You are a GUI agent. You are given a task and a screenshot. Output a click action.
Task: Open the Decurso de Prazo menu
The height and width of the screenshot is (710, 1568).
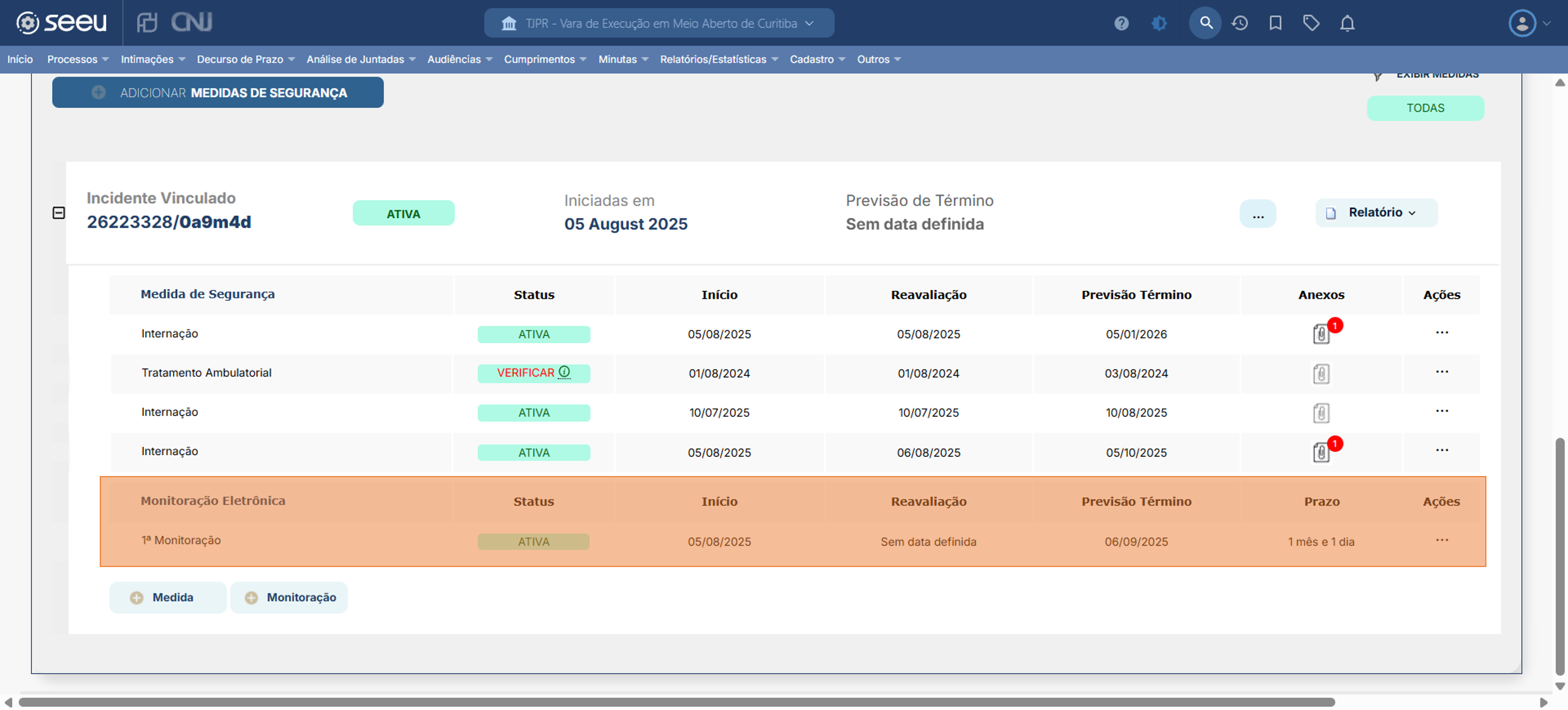(x=246, y=59)
